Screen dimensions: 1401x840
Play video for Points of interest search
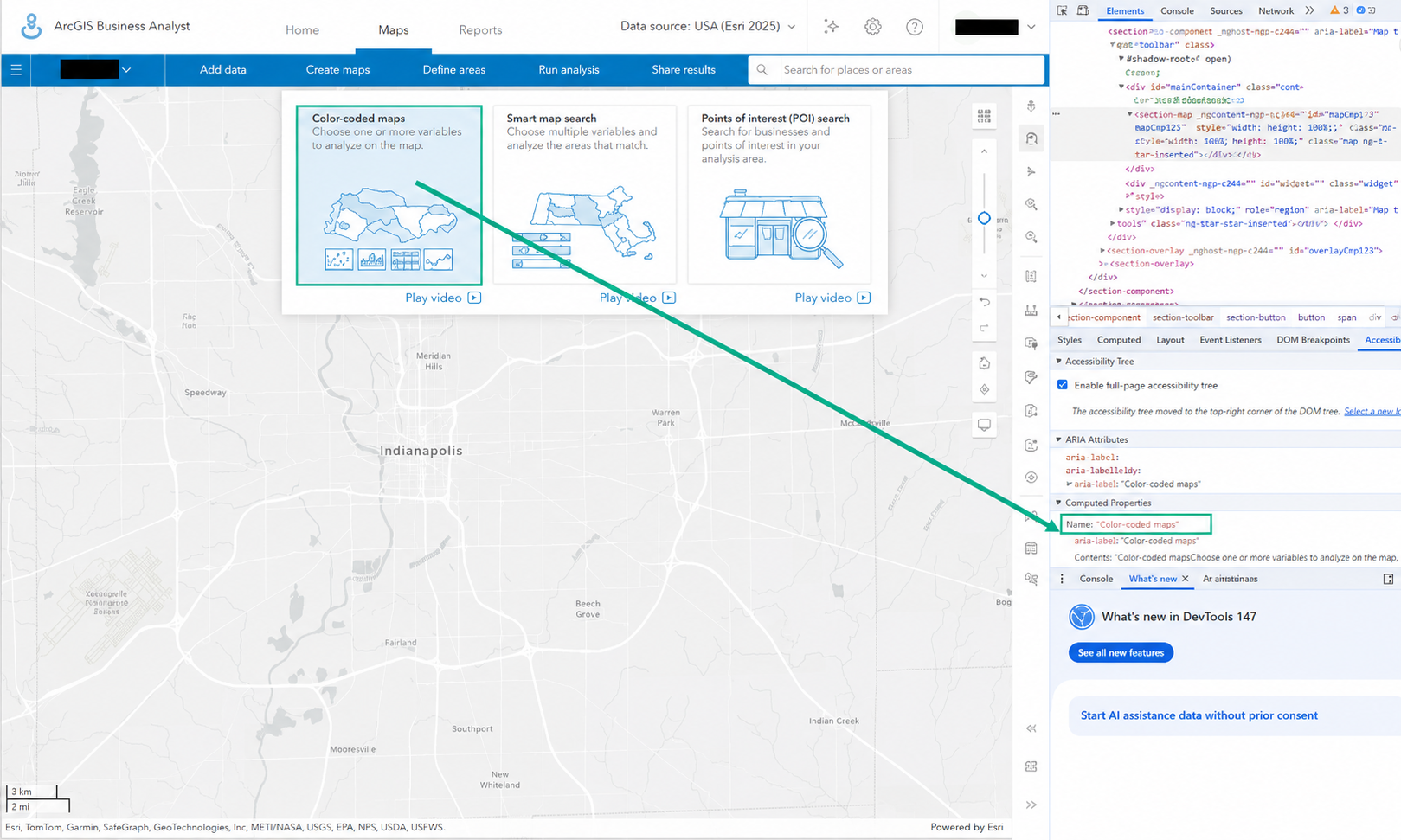pos(832,298)
